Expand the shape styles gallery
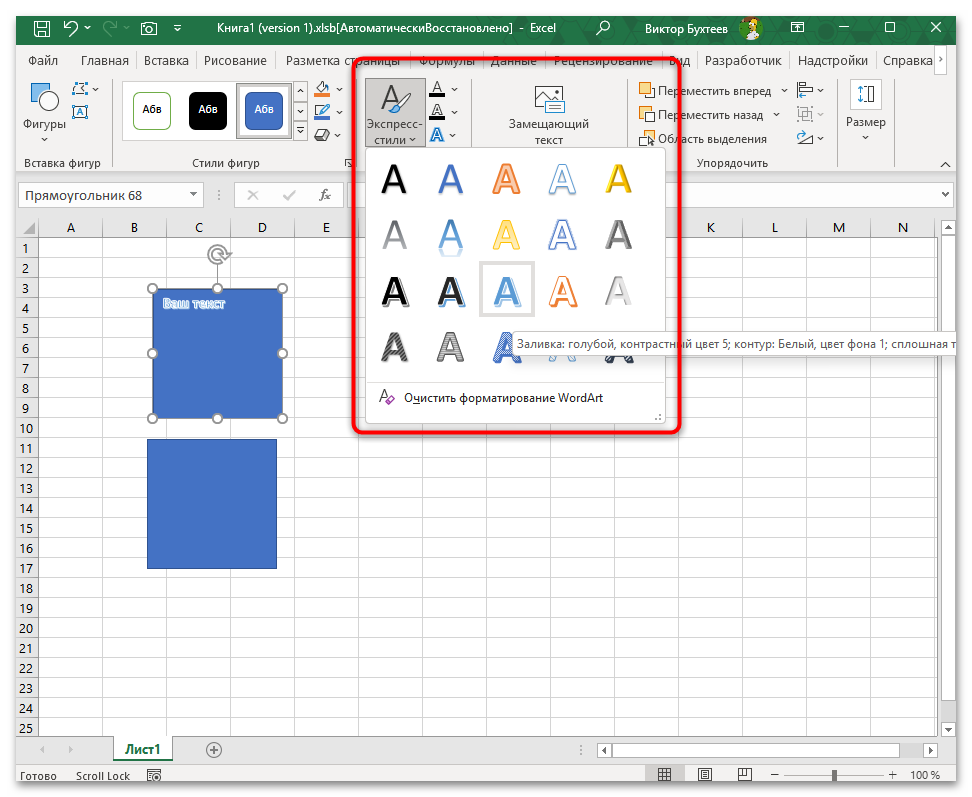 [x=301, y=130]
